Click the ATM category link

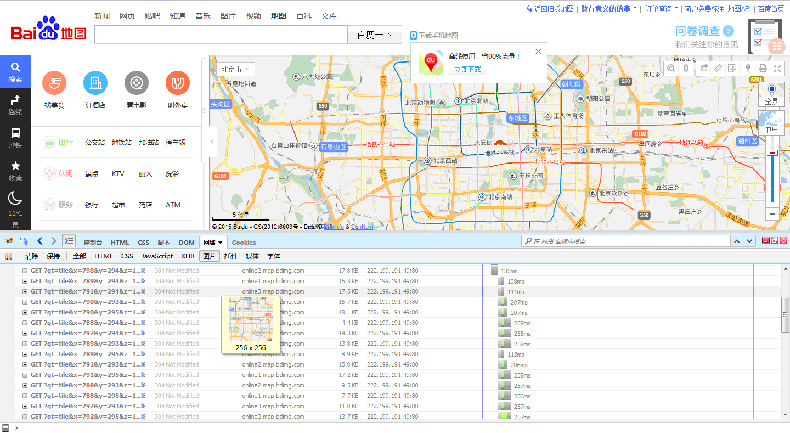point(173,205)
